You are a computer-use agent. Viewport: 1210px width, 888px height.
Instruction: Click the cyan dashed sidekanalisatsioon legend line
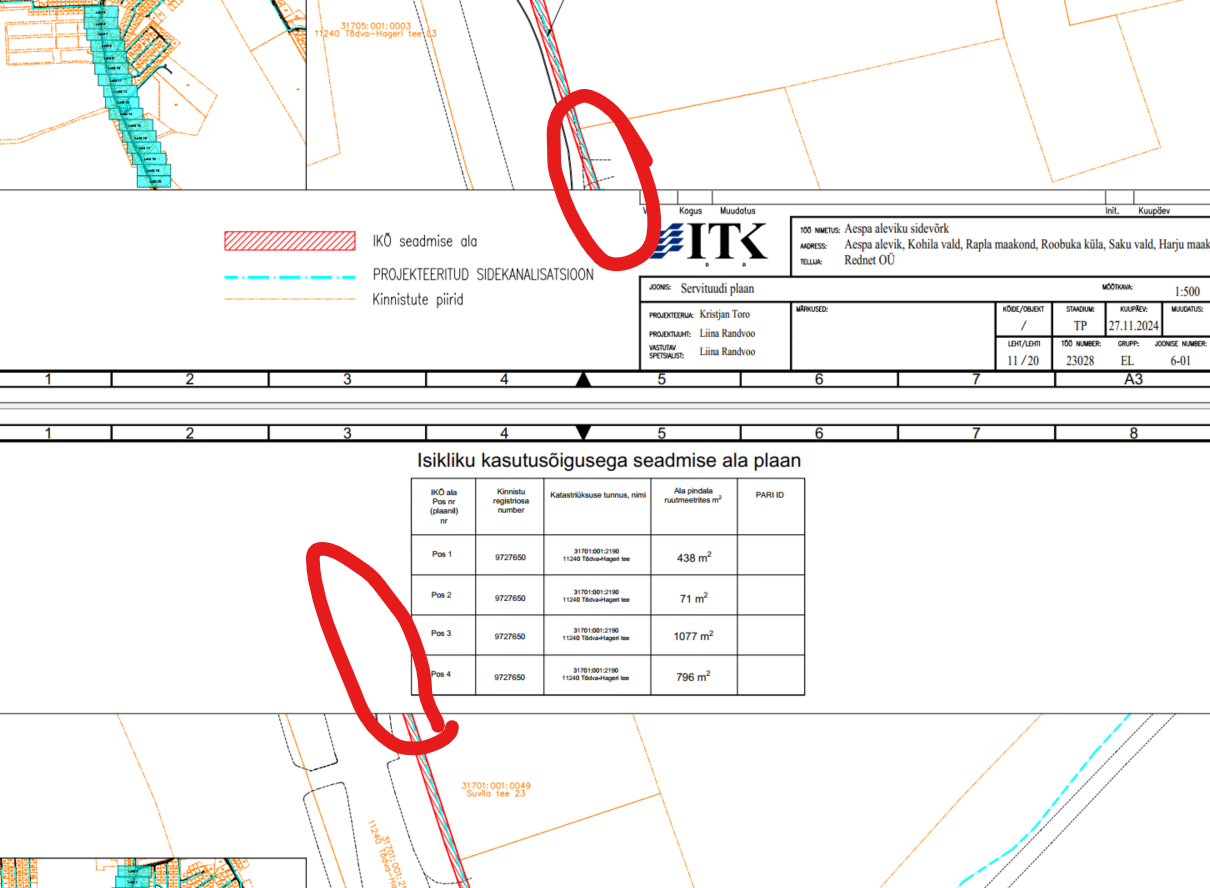[x=289, y=274]
